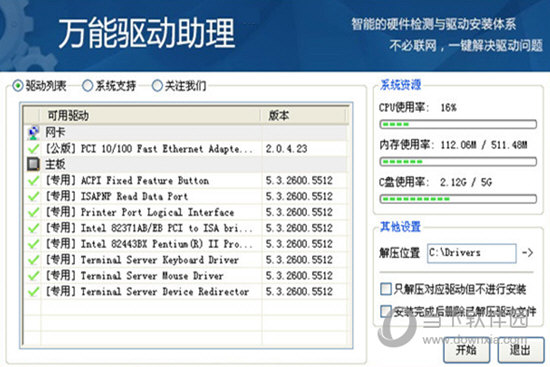Viewport: 550px width, 367px height.
Task: Select PCI 10/100 Fast Ethernet Adapter row text
Action: [x=149, y=148]
